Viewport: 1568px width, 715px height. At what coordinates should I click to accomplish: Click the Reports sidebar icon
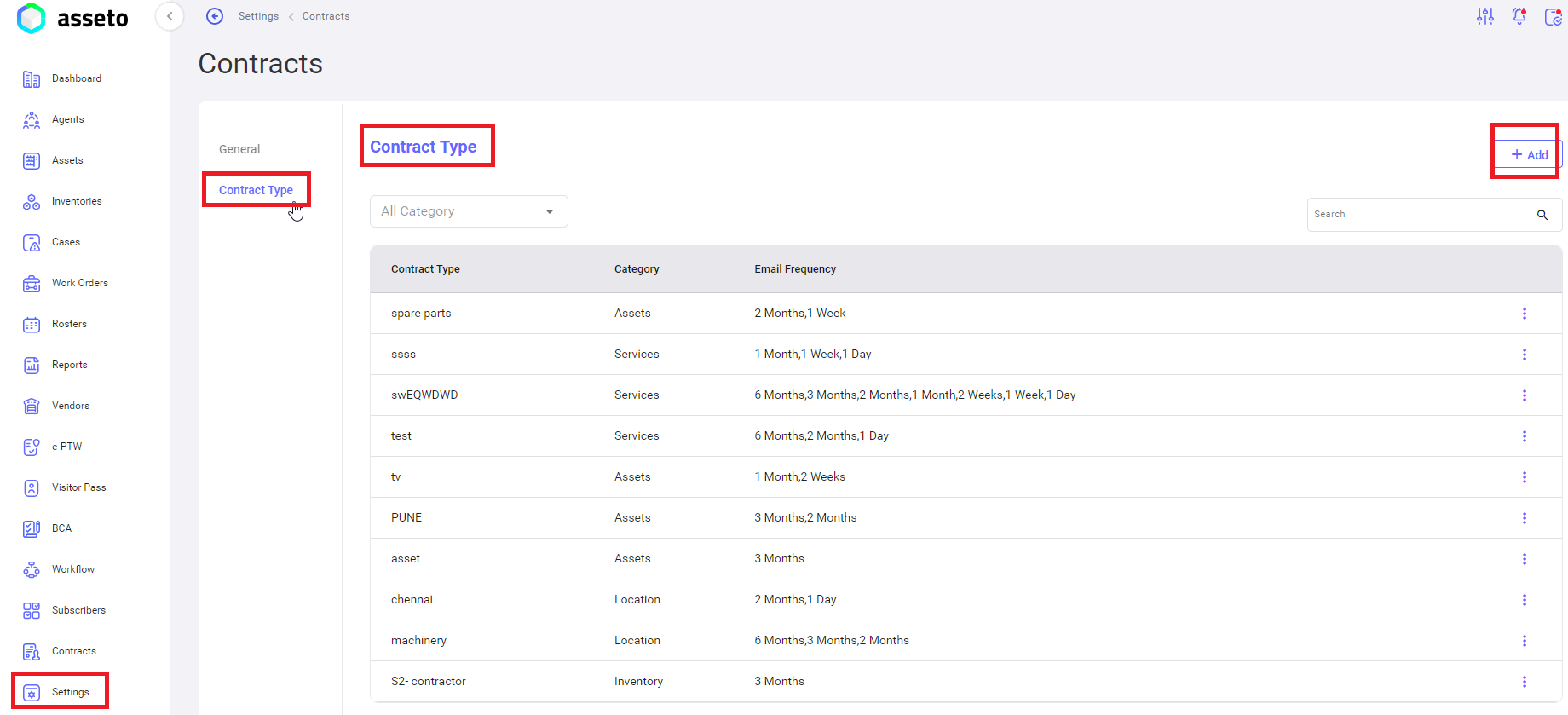pos(32,366)
